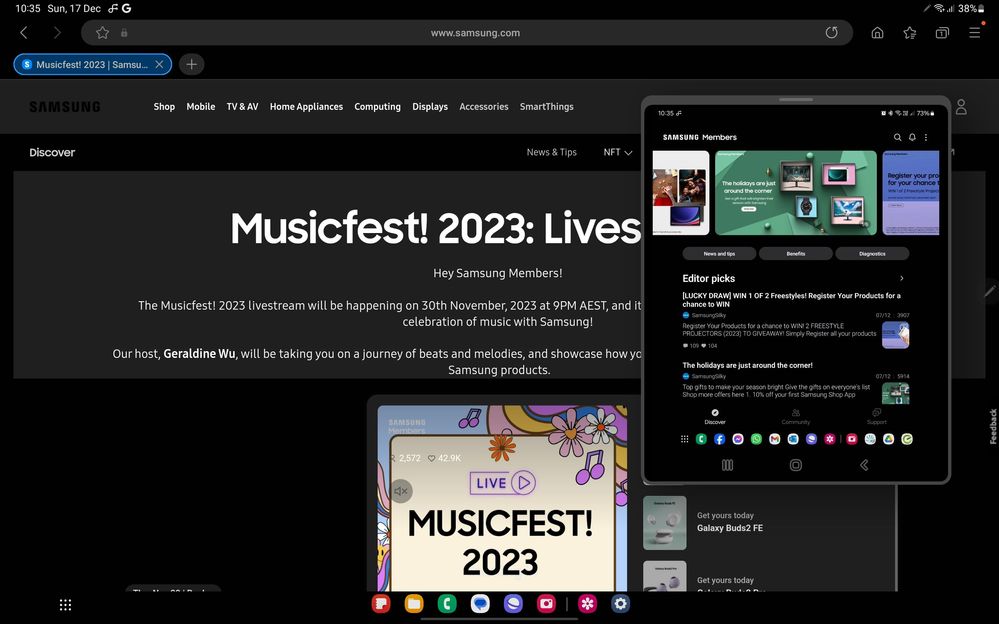Click the www.samsung.com address bar

pyautogui.click(x=467, y=33)
